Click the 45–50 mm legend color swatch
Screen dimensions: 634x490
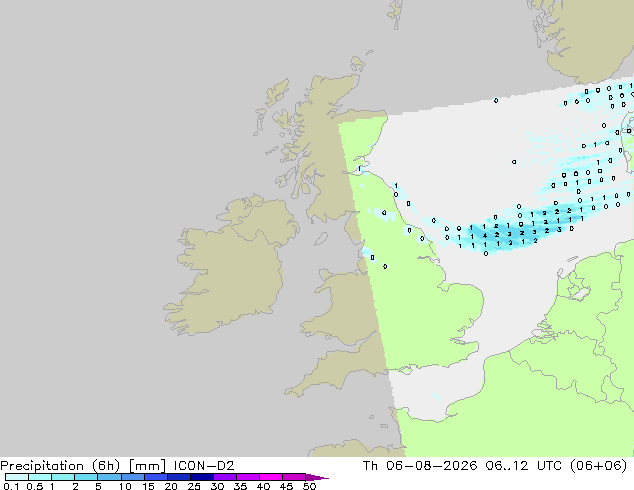tap(294, 477)
